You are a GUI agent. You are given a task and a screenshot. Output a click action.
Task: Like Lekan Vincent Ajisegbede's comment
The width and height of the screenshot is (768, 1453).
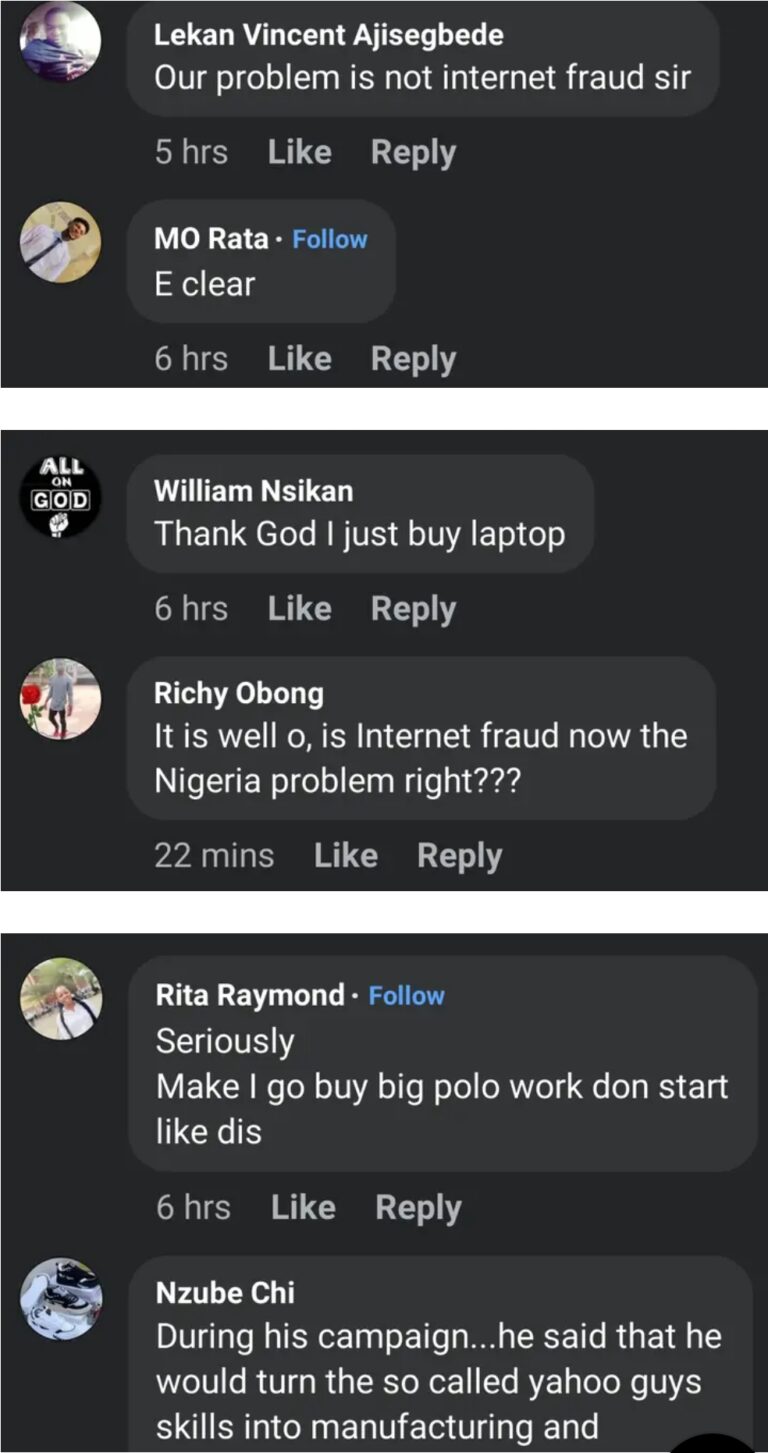299,153
